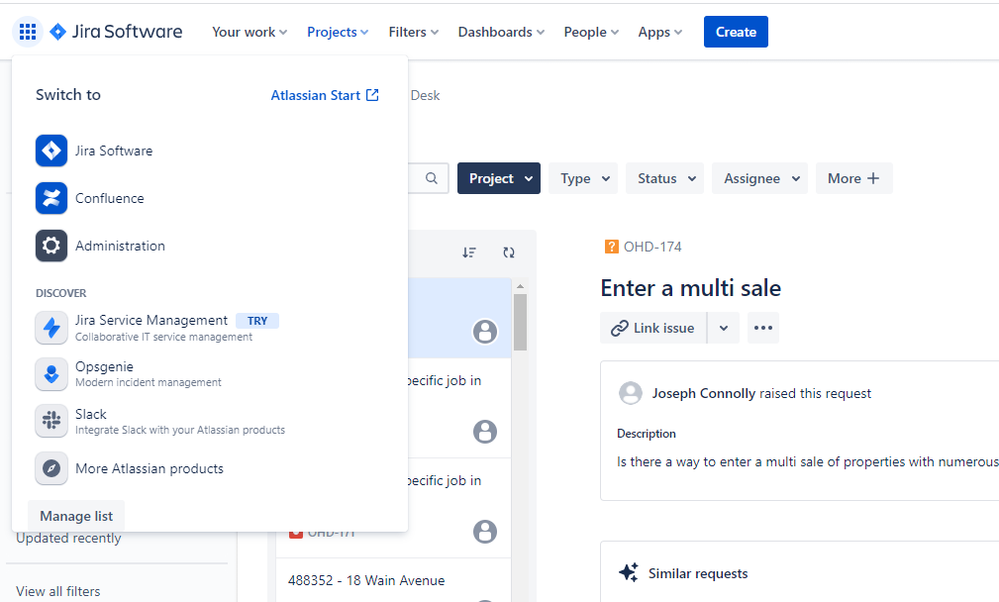Open Projects menu
Screen dimensions: 999x602
pyautogui.click(x=337, y=32)
